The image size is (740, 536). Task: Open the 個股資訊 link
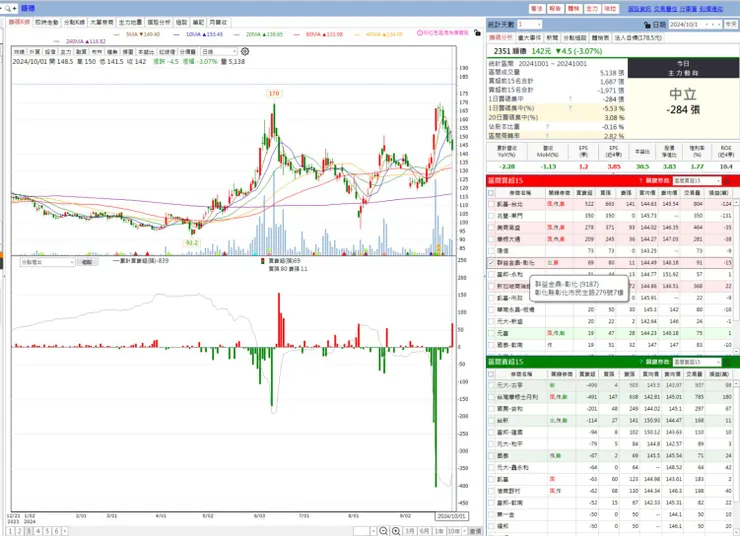point(639,8)
